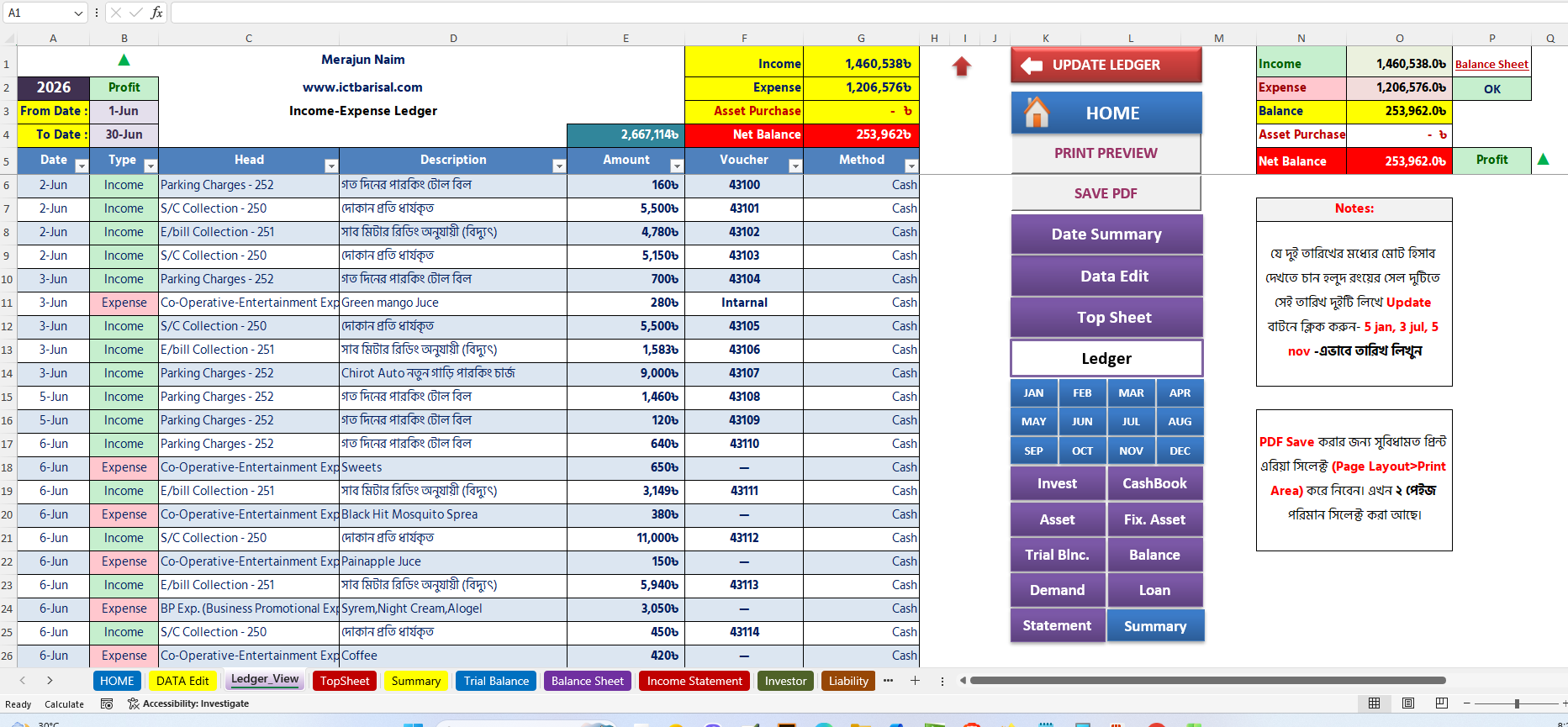This screenshot has width=1568, height=727.
Task: Open the Voucher column filter dropdown
Action: [x=795, y=166]
